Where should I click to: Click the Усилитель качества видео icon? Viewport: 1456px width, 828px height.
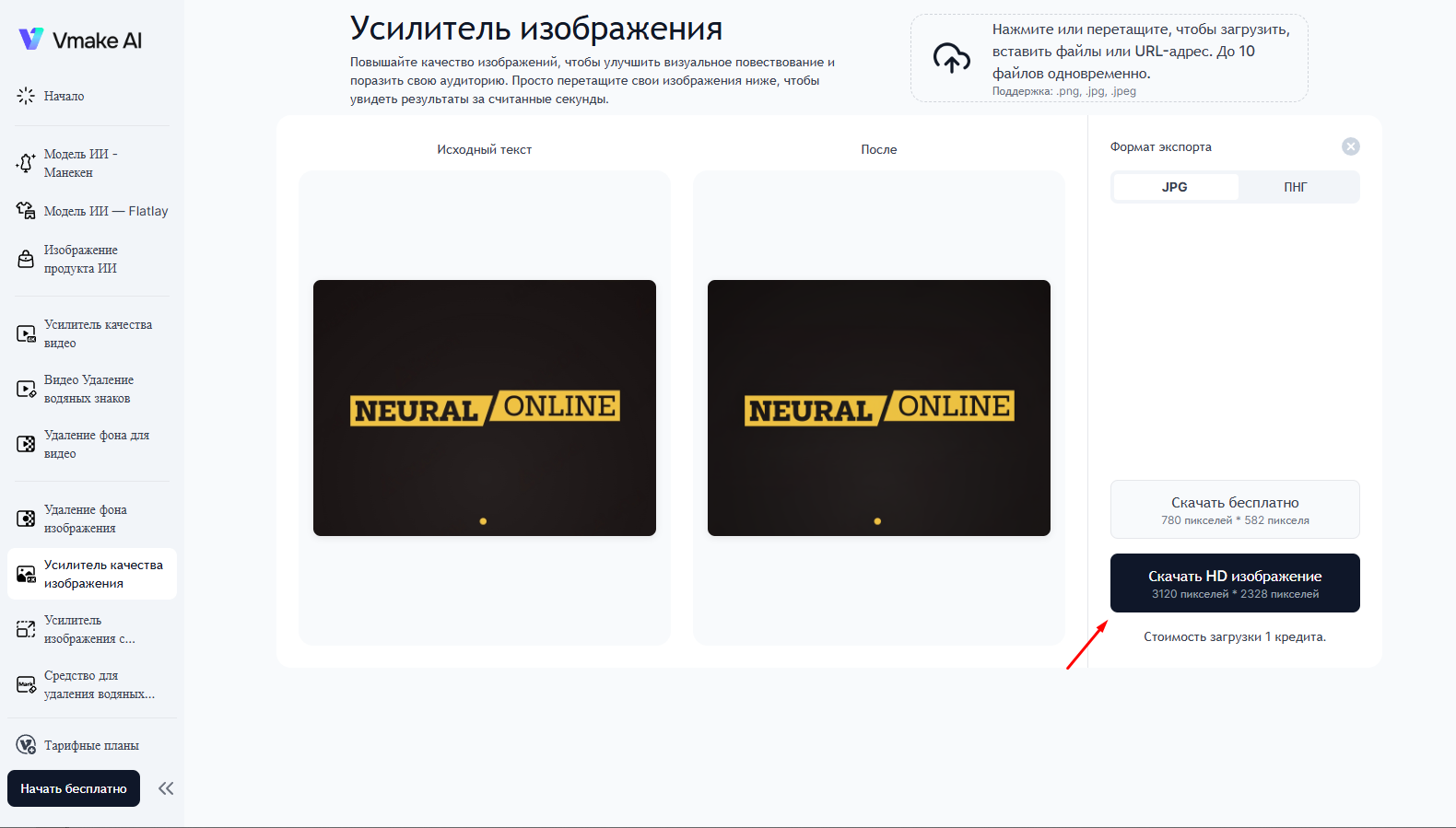point(26,333)
